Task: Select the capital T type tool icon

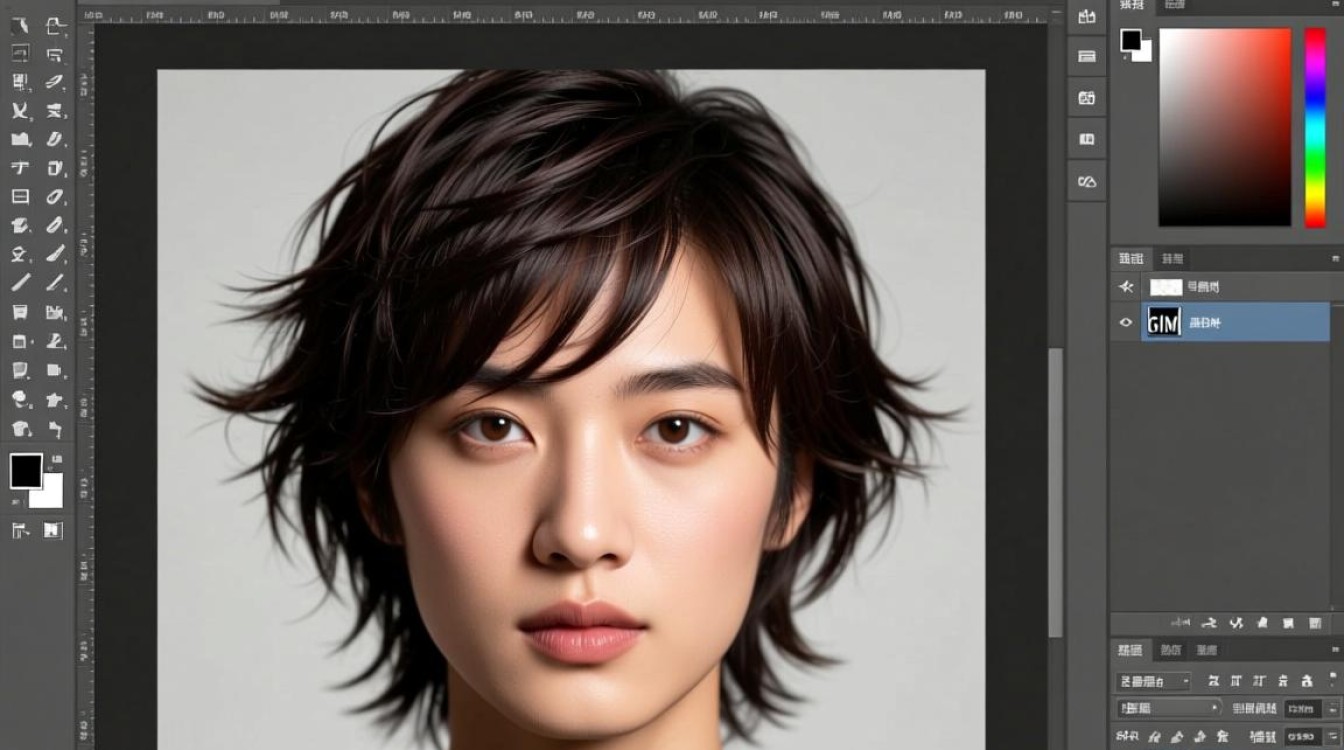Action: tap(20, 168)
